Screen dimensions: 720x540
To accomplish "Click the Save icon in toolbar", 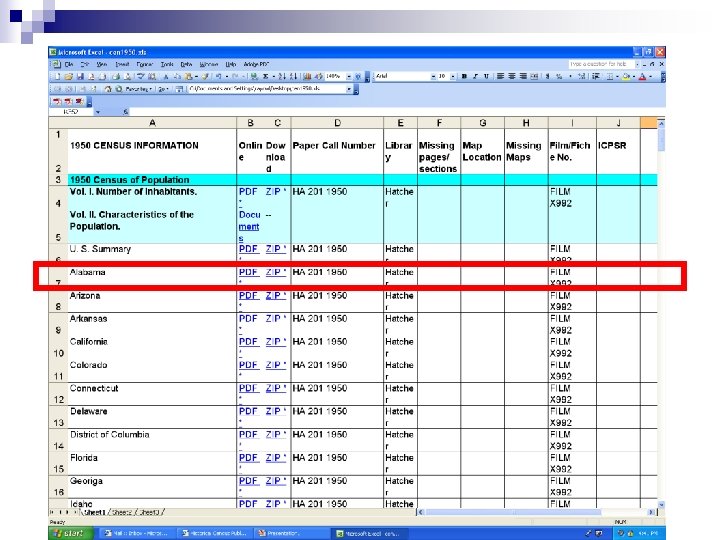I will pos(79,76).
